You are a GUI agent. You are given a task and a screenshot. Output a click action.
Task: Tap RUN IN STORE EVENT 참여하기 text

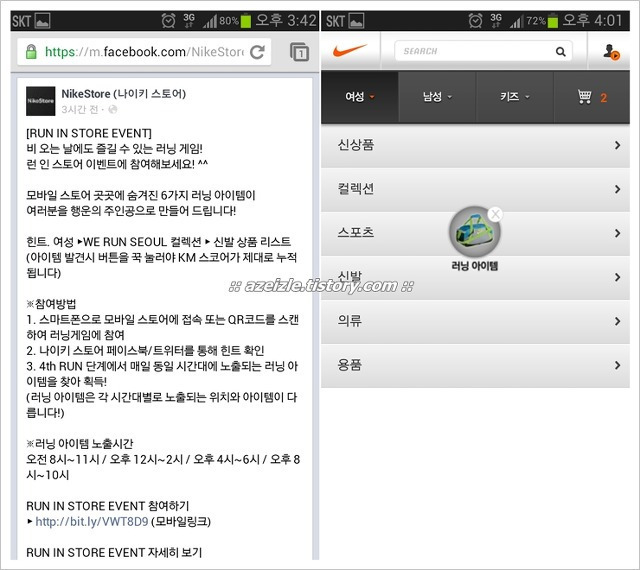[x=108, y=506]
